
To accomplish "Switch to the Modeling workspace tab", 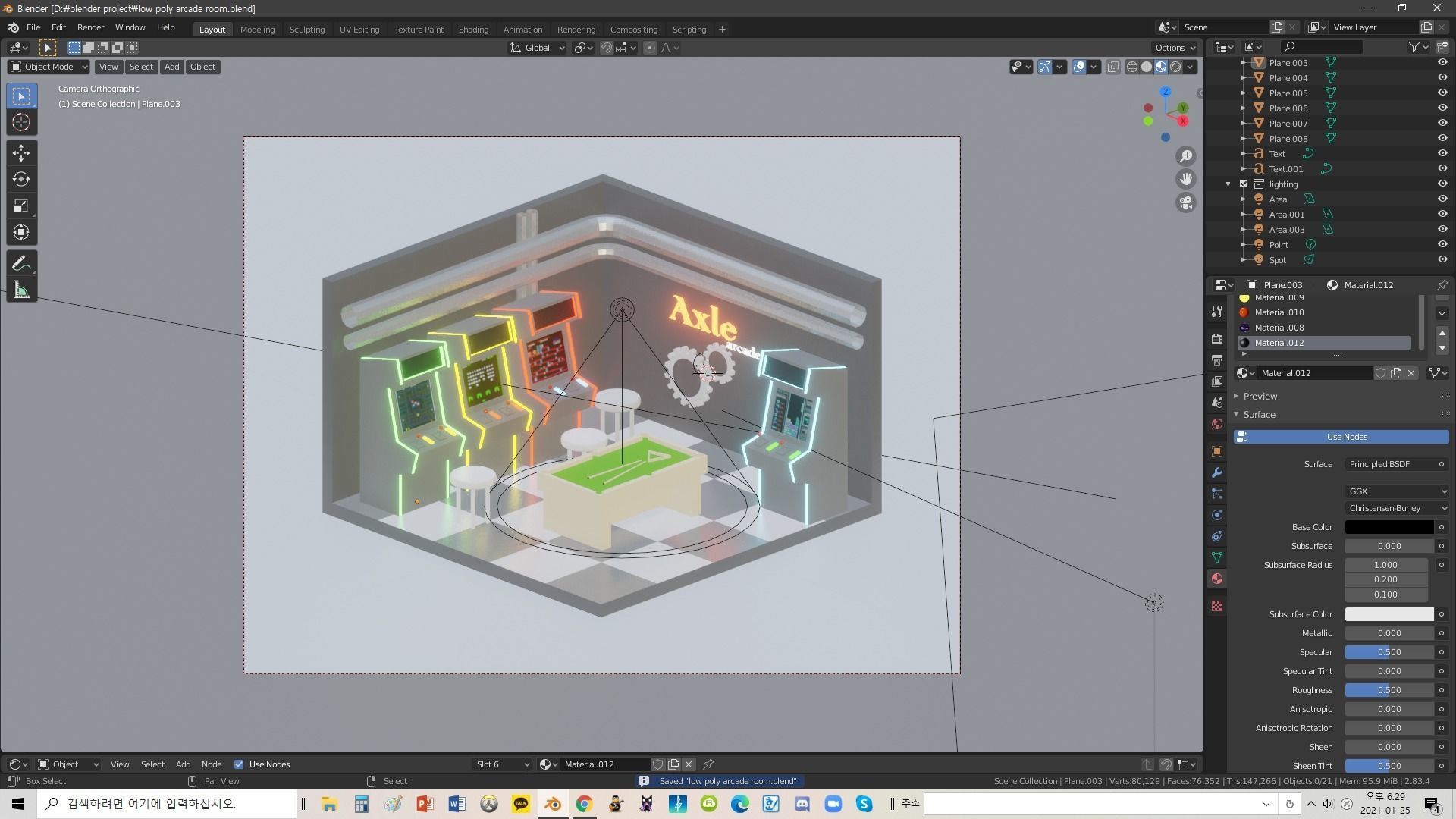I will (257, 30).
